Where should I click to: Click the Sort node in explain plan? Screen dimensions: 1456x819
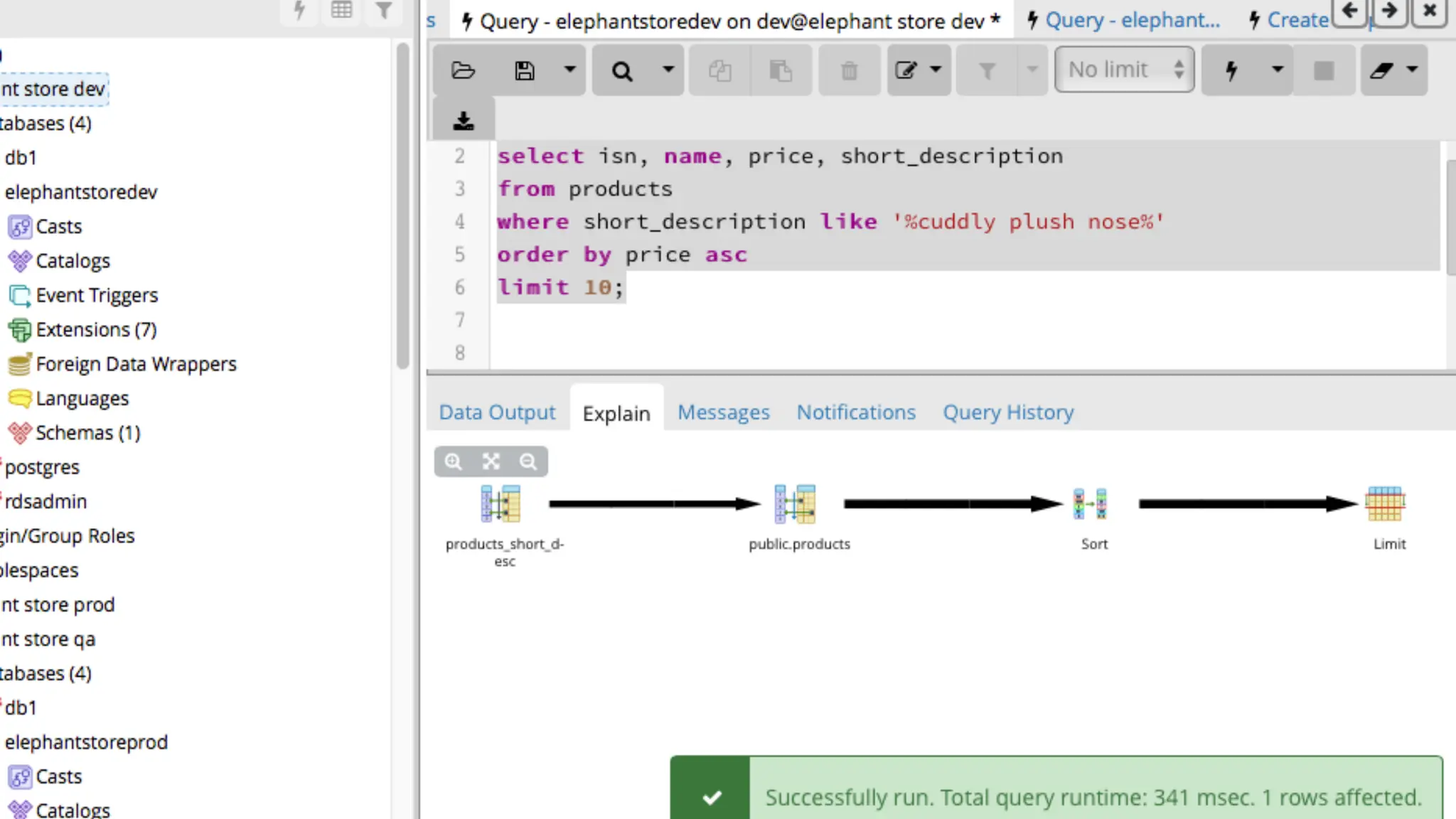coord(1090,504)
